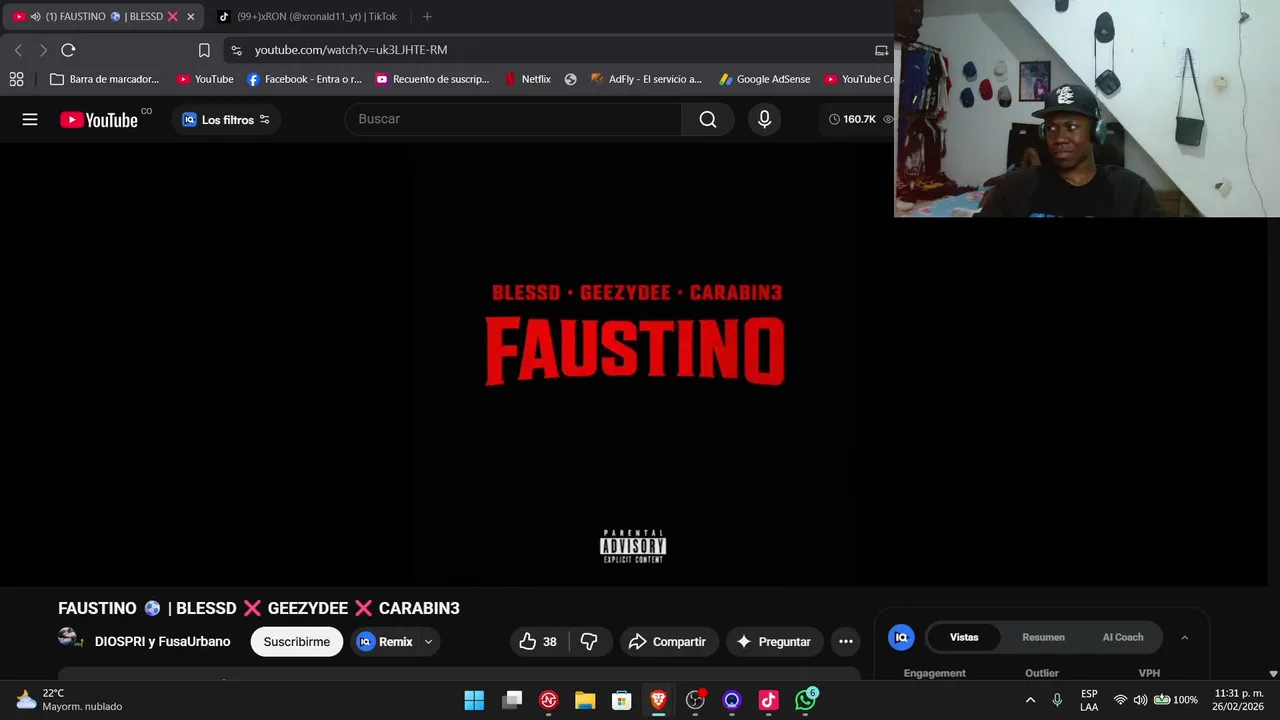Open DIOSPRI y FusaUrbano channel avatar
This screenshot has height=720, width=1280.
[x=70, y=640]
